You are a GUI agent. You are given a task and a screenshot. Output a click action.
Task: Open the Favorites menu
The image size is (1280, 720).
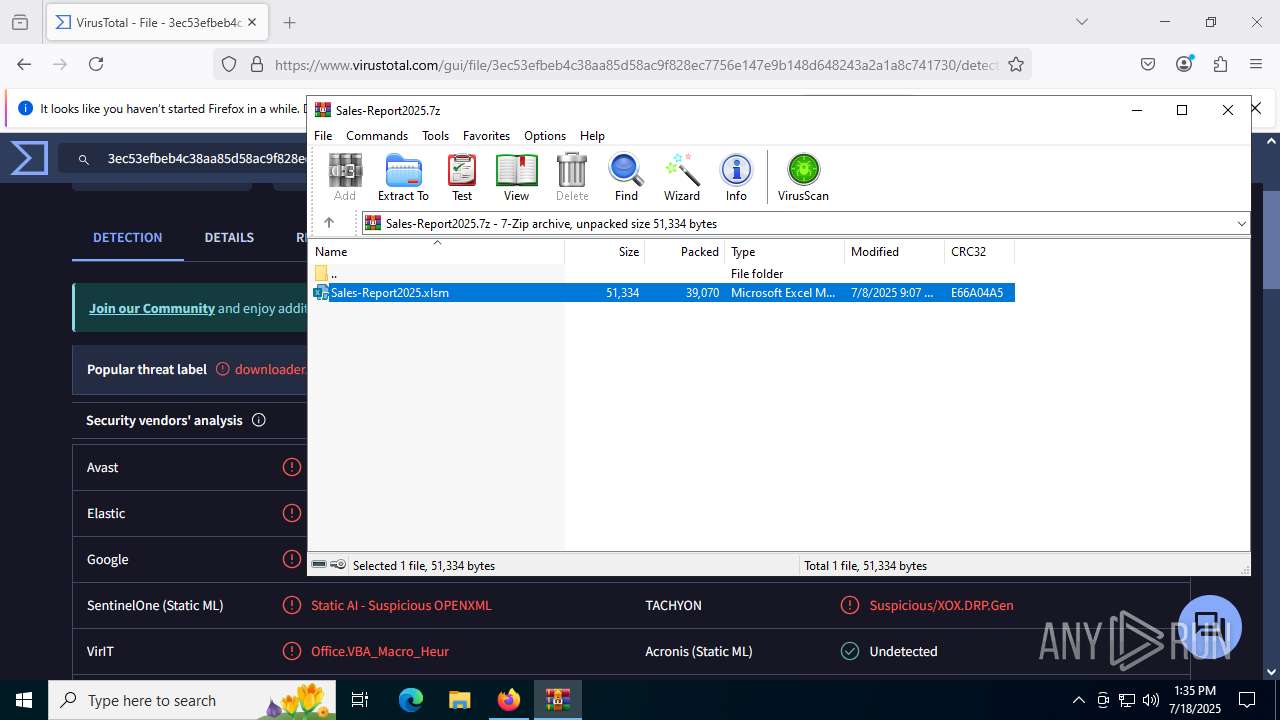(x=486, y=135)
